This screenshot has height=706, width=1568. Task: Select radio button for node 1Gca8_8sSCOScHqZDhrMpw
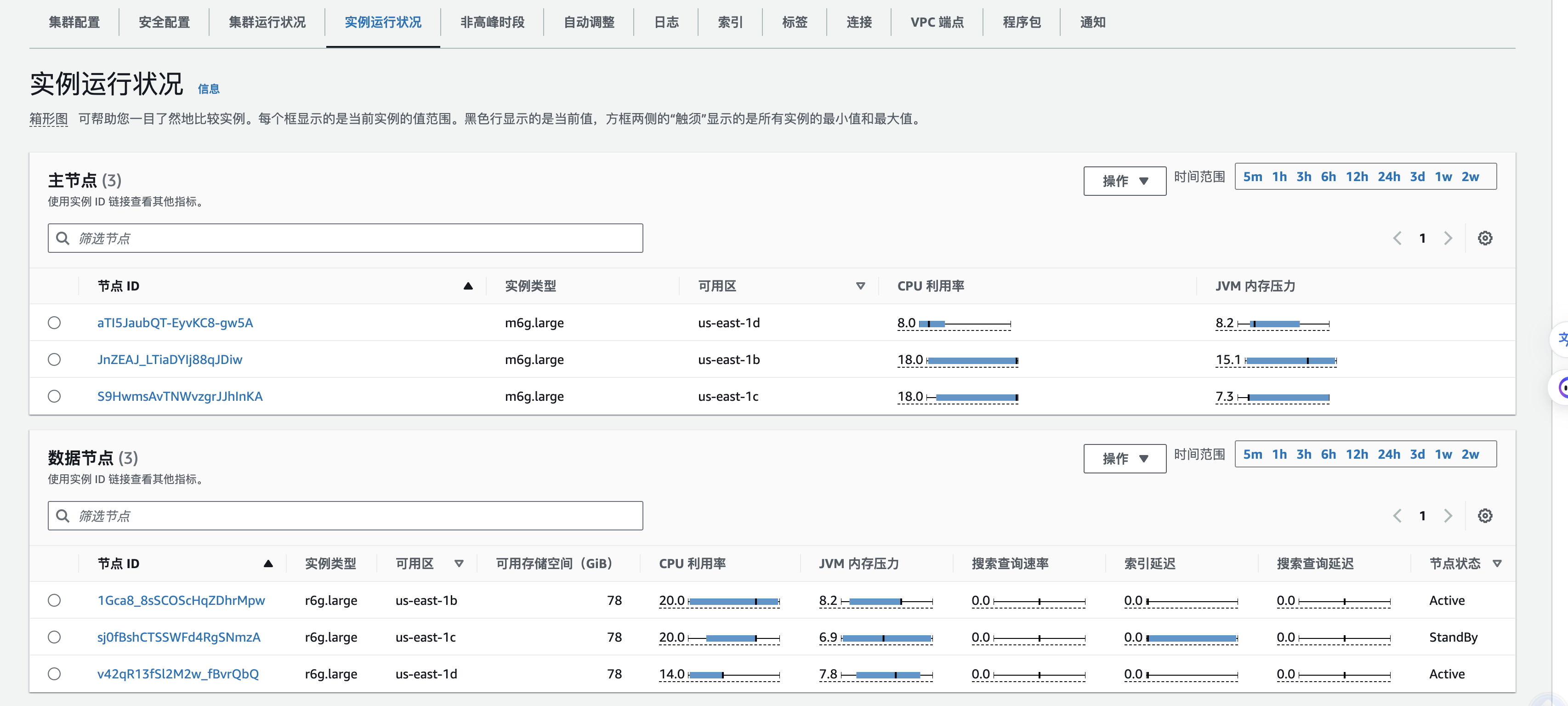click(55, 600)
